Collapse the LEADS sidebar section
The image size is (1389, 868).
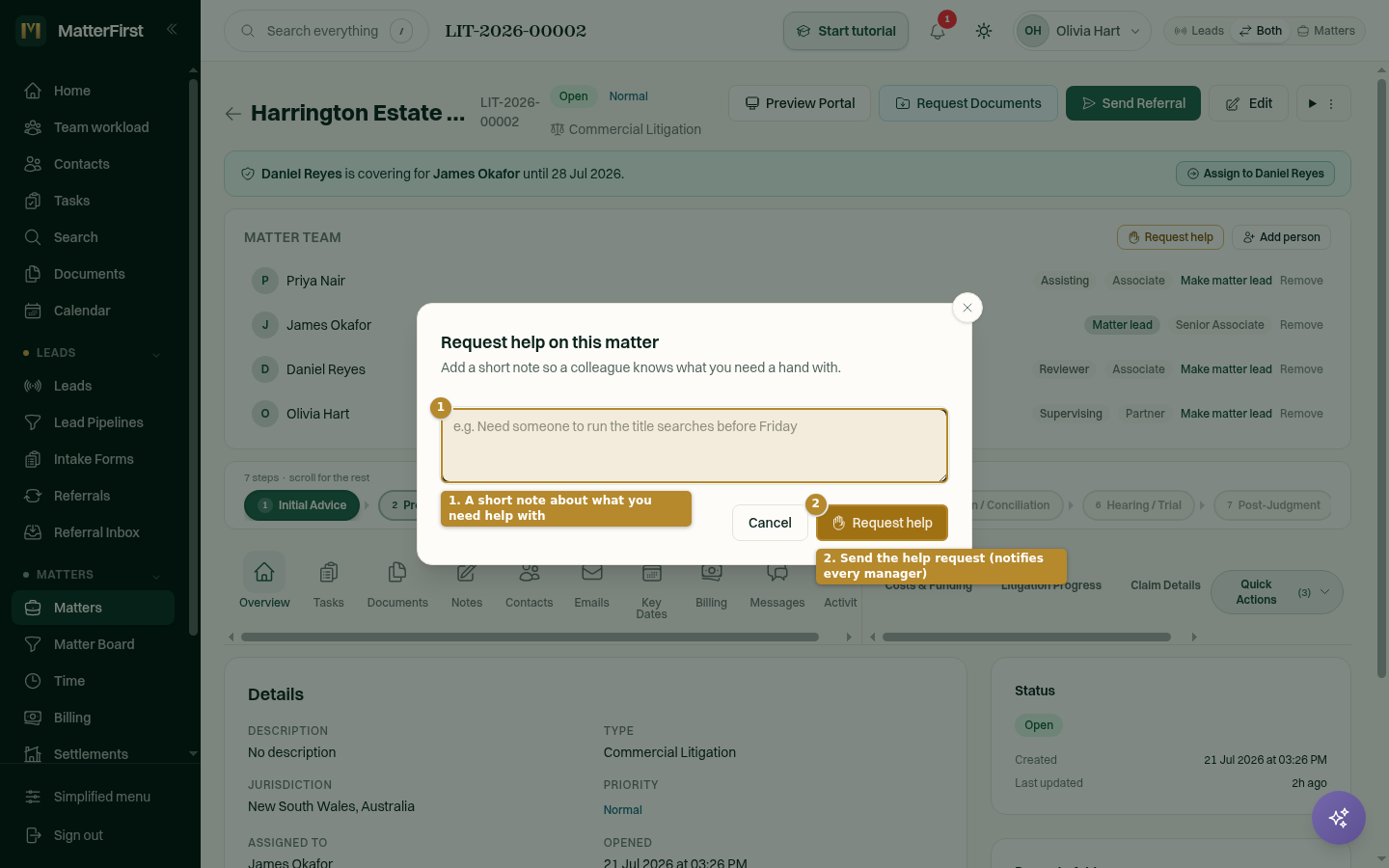(x=155, y=354)
